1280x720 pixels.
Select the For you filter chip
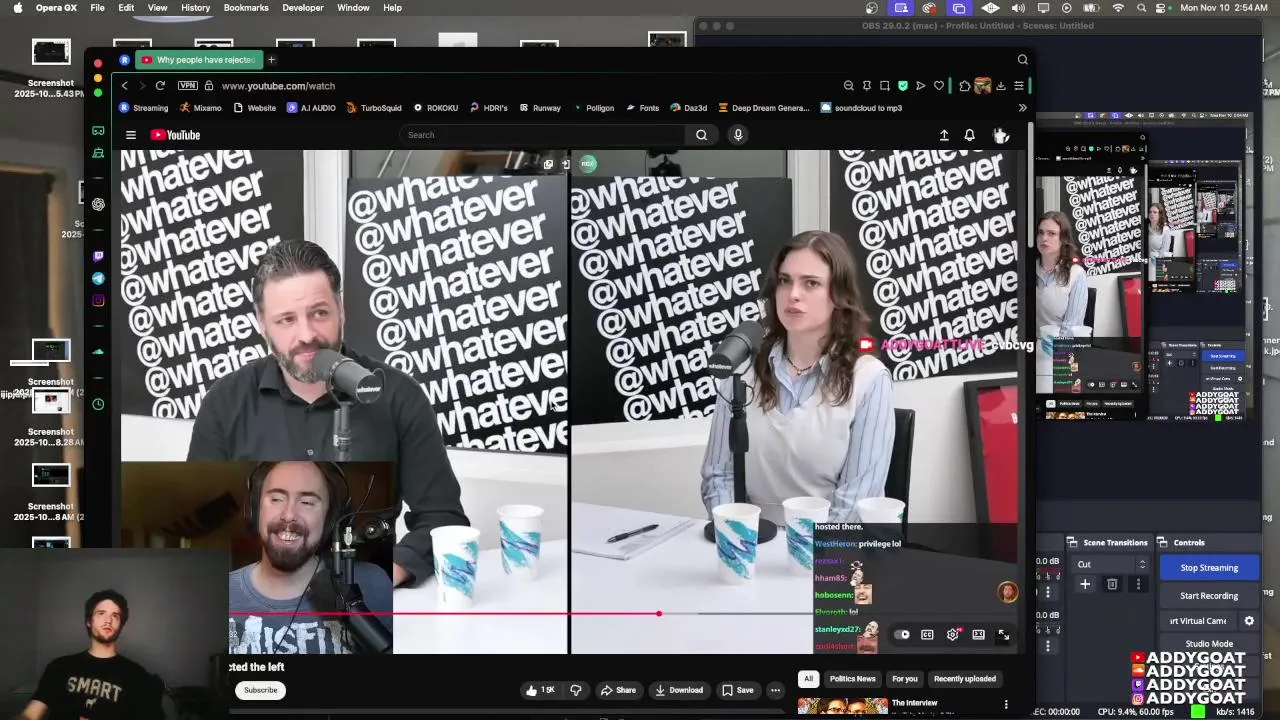pyautogui.click(x=904, y=679)
